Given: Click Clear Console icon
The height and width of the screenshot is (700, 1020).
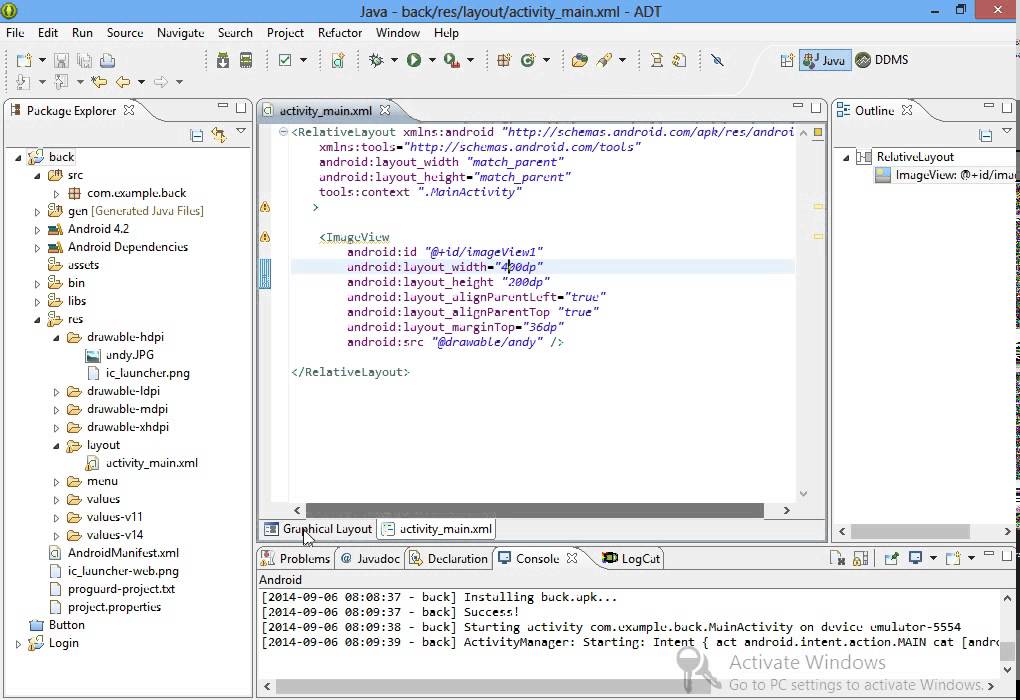Looking at the screenshot, I should [x=837, y=558].
